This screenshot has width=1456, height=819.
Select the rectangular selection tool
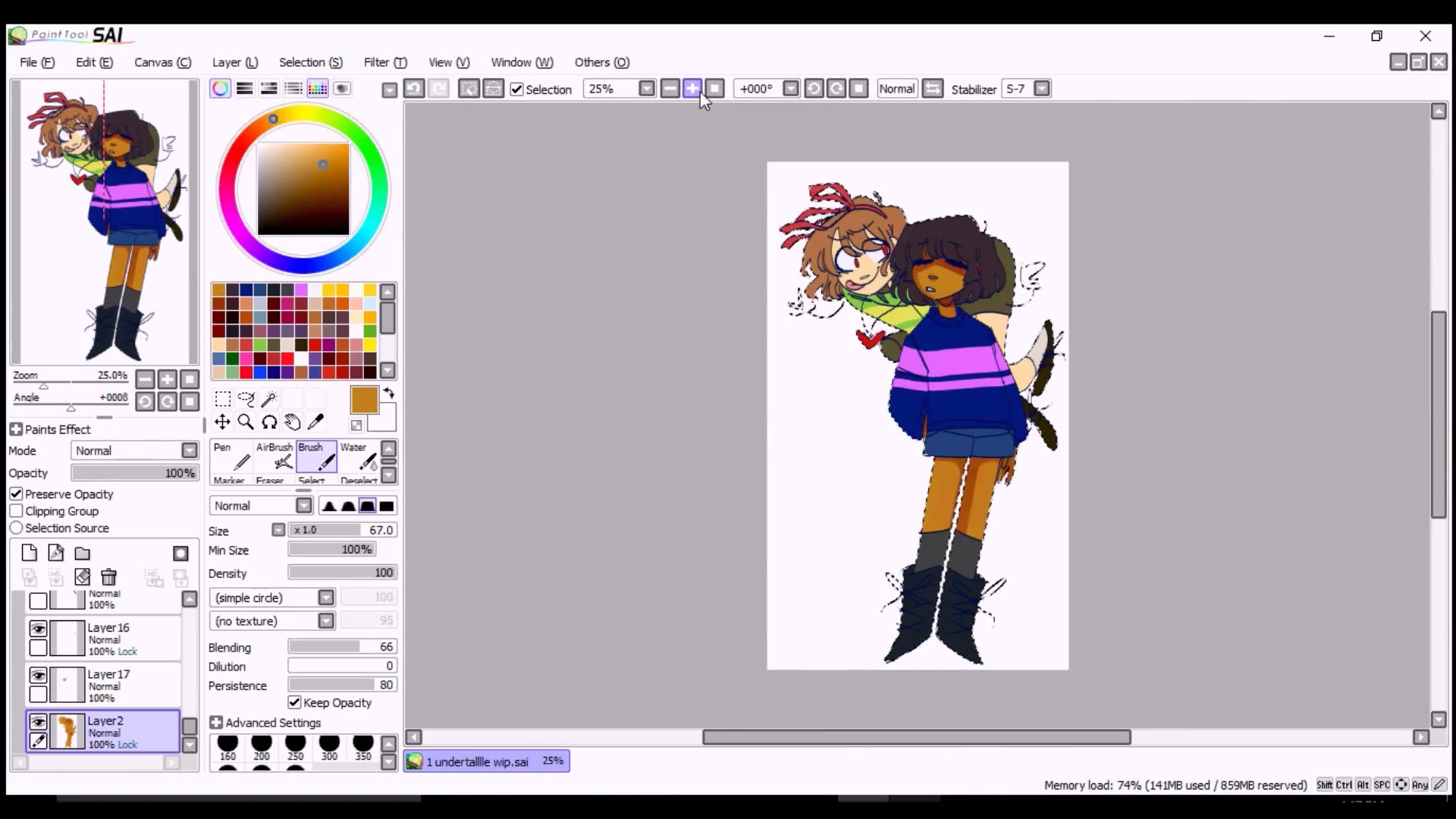click(222, 399)
